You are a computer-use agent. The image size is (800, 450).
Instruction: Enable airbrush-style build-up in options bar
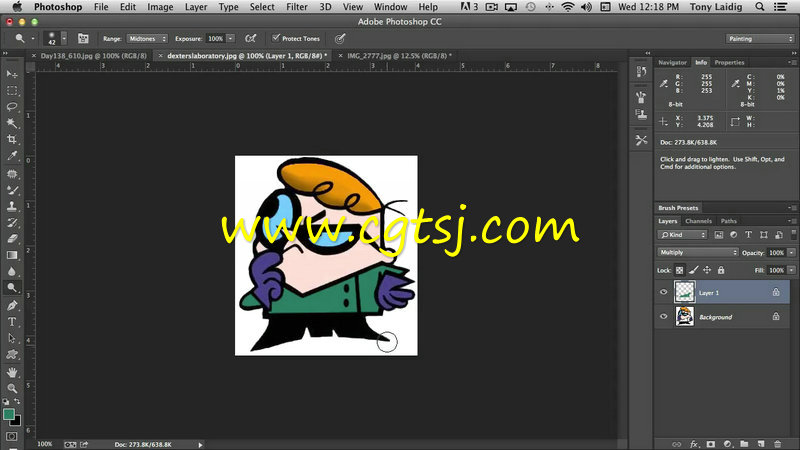coord(251,38)
